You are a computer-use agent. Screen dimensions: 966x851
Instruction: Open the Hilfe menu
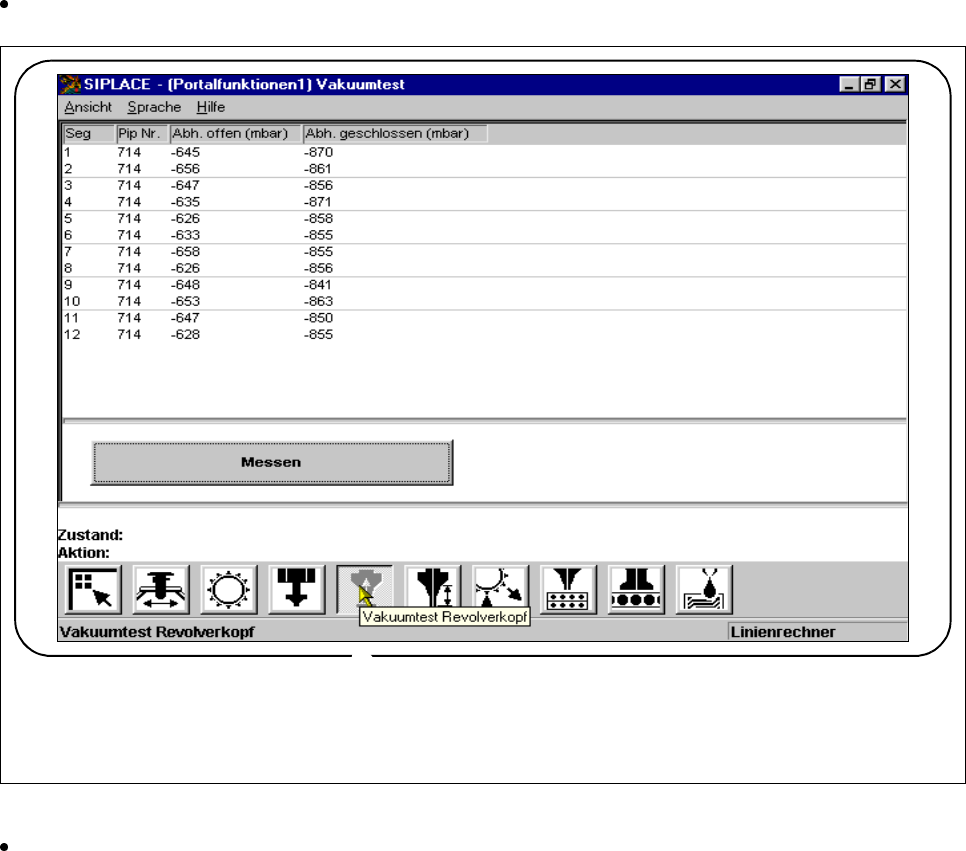point(211,107)
